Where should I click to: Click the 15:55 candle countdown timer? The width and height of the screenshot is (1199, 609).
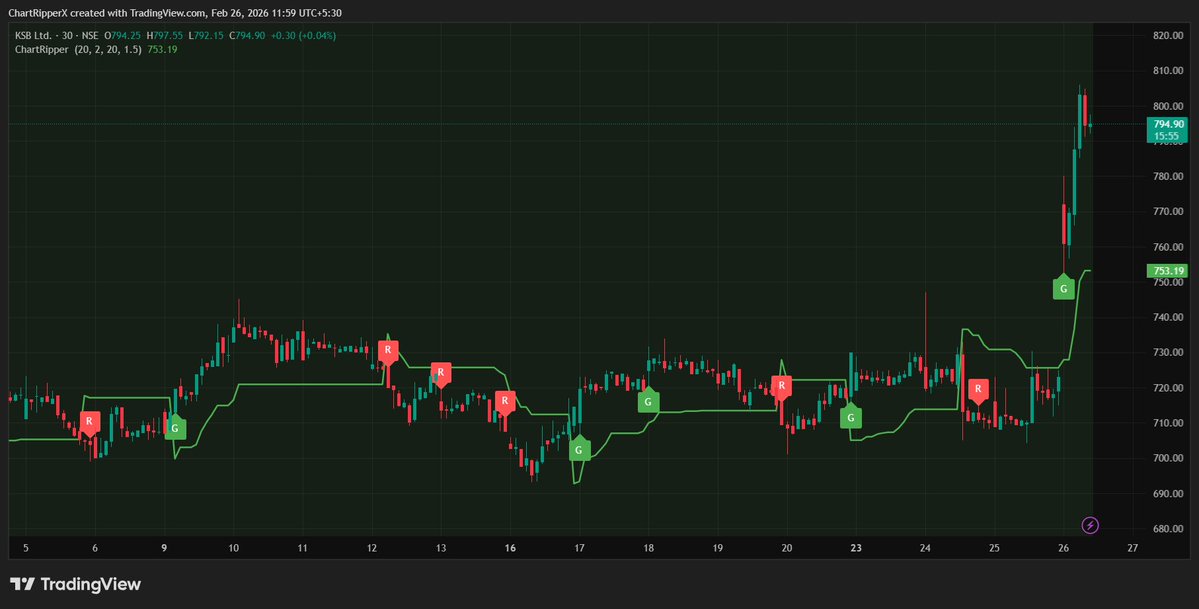click(x=1166, y=134)
